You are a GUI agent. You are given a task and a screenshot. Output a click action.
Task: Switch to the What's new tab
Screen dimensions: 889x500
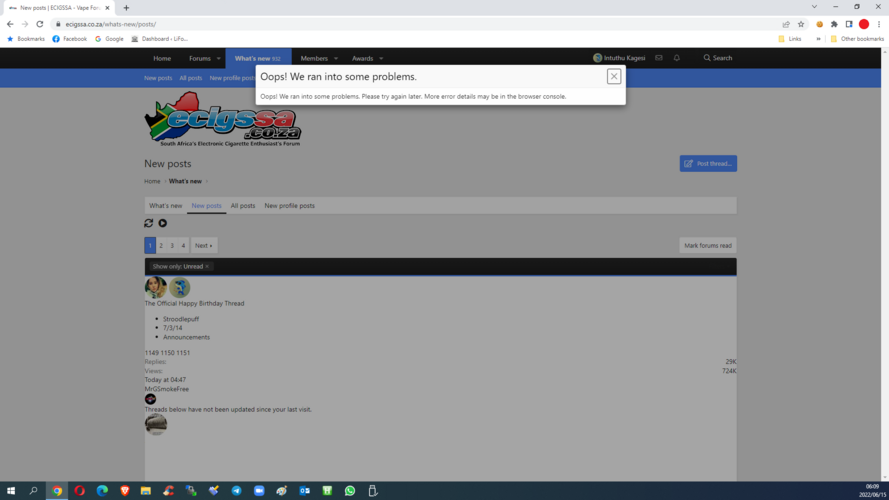(166, 206)
